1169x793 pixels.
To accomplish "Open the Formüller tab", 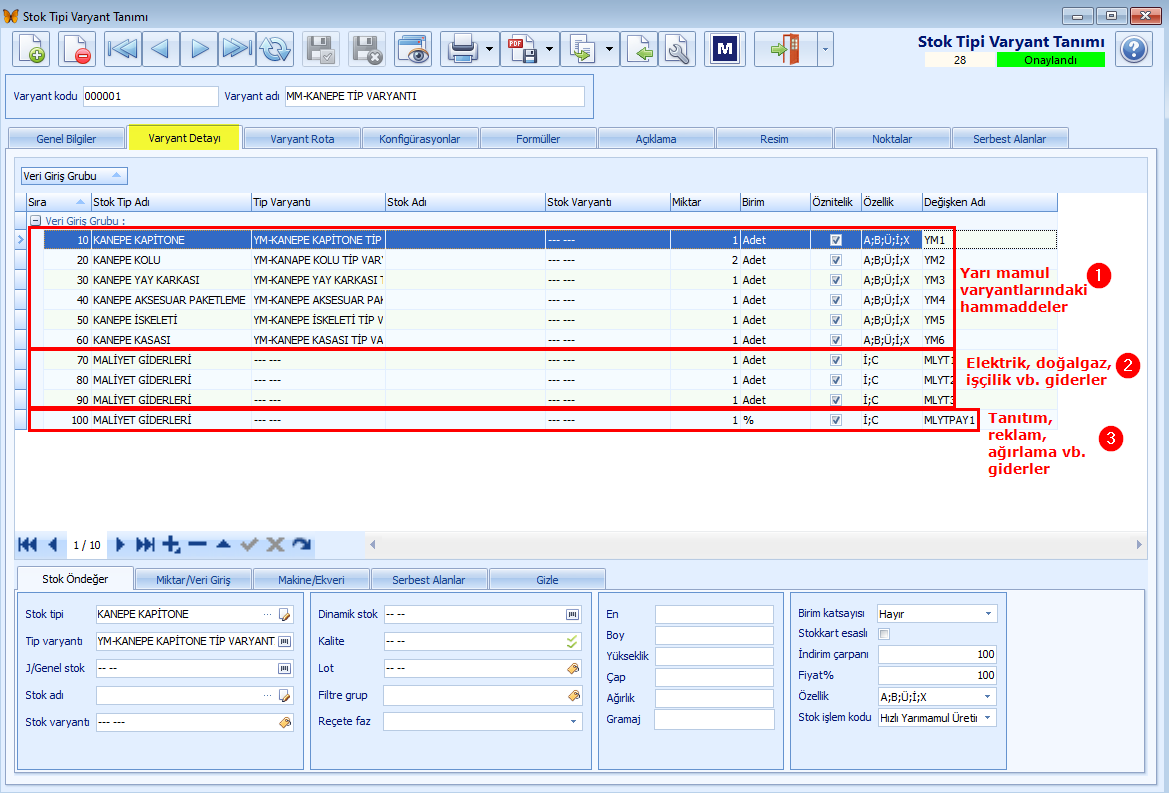I will (x=538, y=139).
